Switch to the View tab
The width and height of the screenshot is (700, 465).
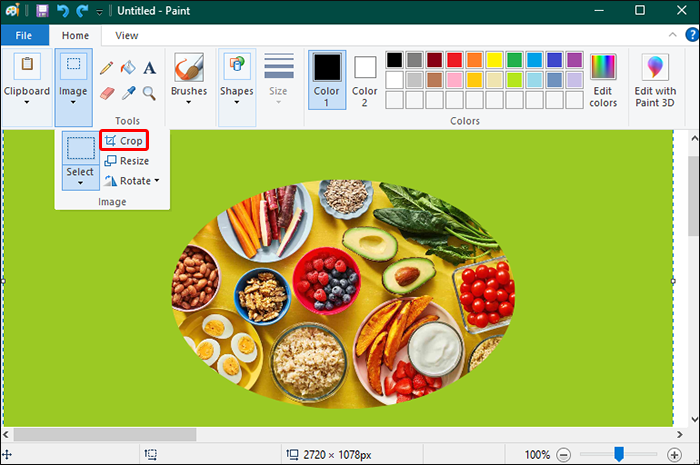click(127, 35)
